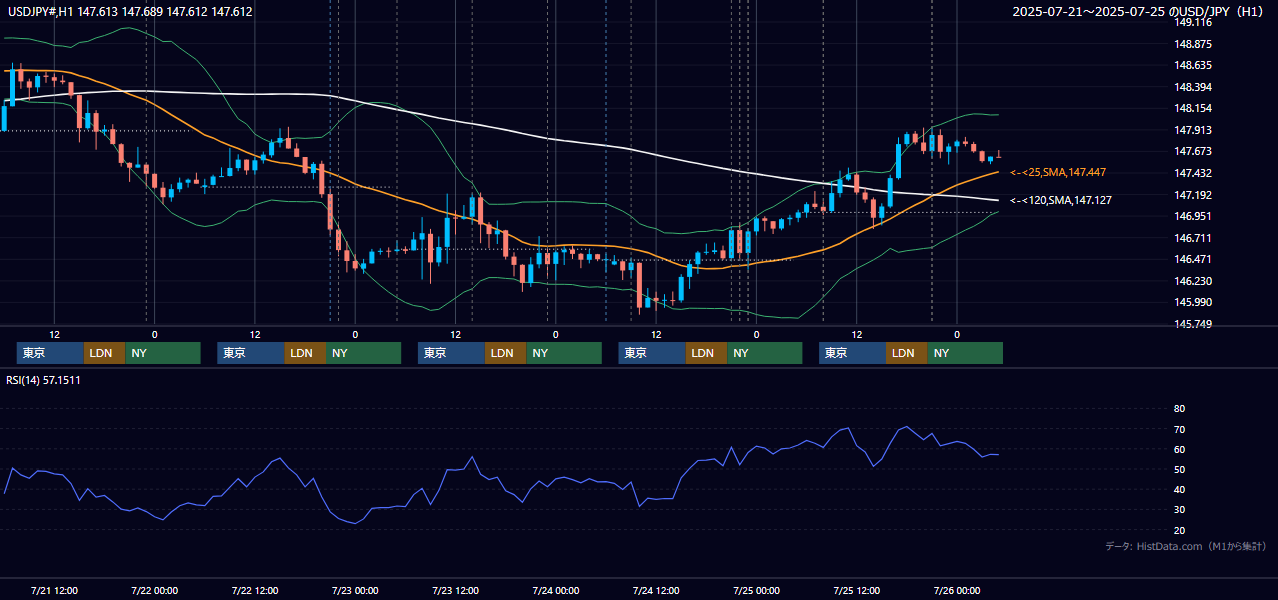The height and width of the screenshot is (600, 1278).
Task: Click the 7/24 00:00 time axis label
Action: [x=555, y=590]
